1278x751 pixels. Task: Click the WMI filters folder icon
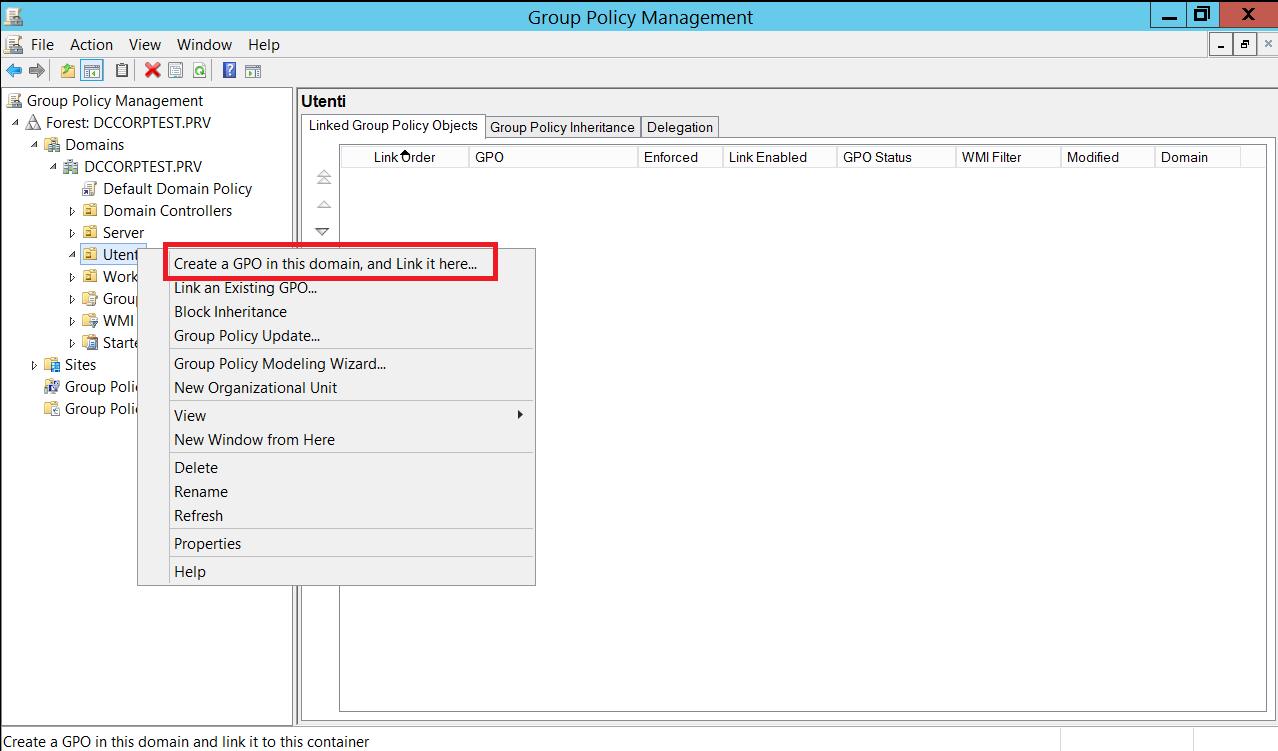[90, 321]
